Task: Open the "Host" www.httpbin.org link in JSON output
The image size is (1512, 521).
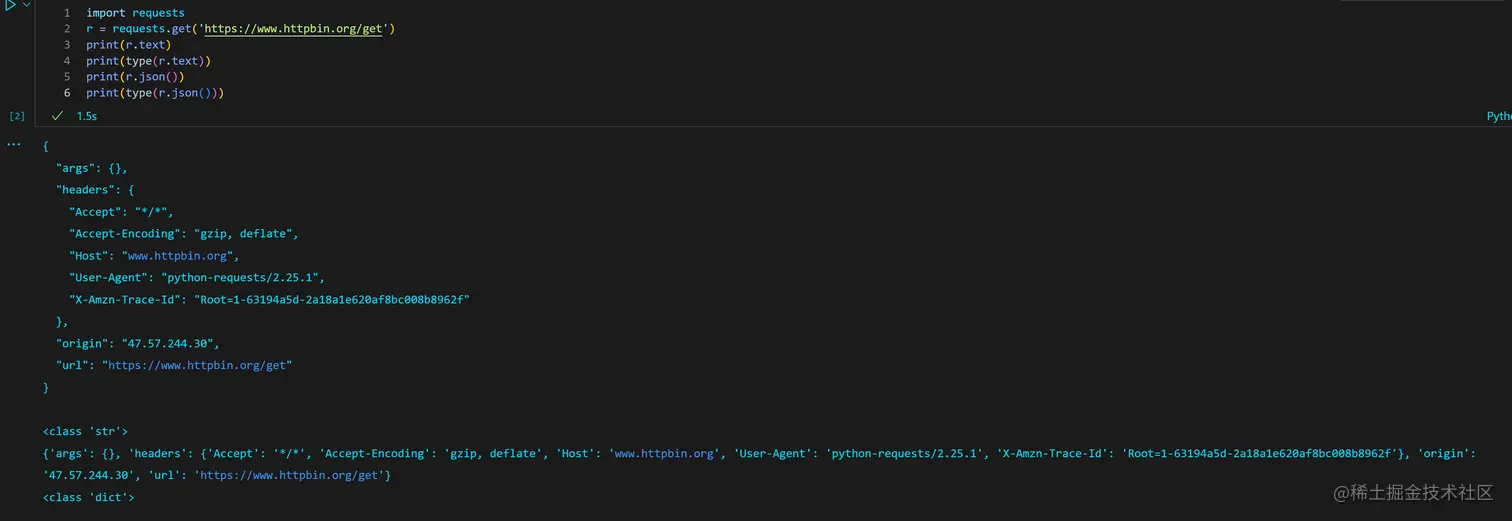Action: pyautogui.click(x=180, y=255)
